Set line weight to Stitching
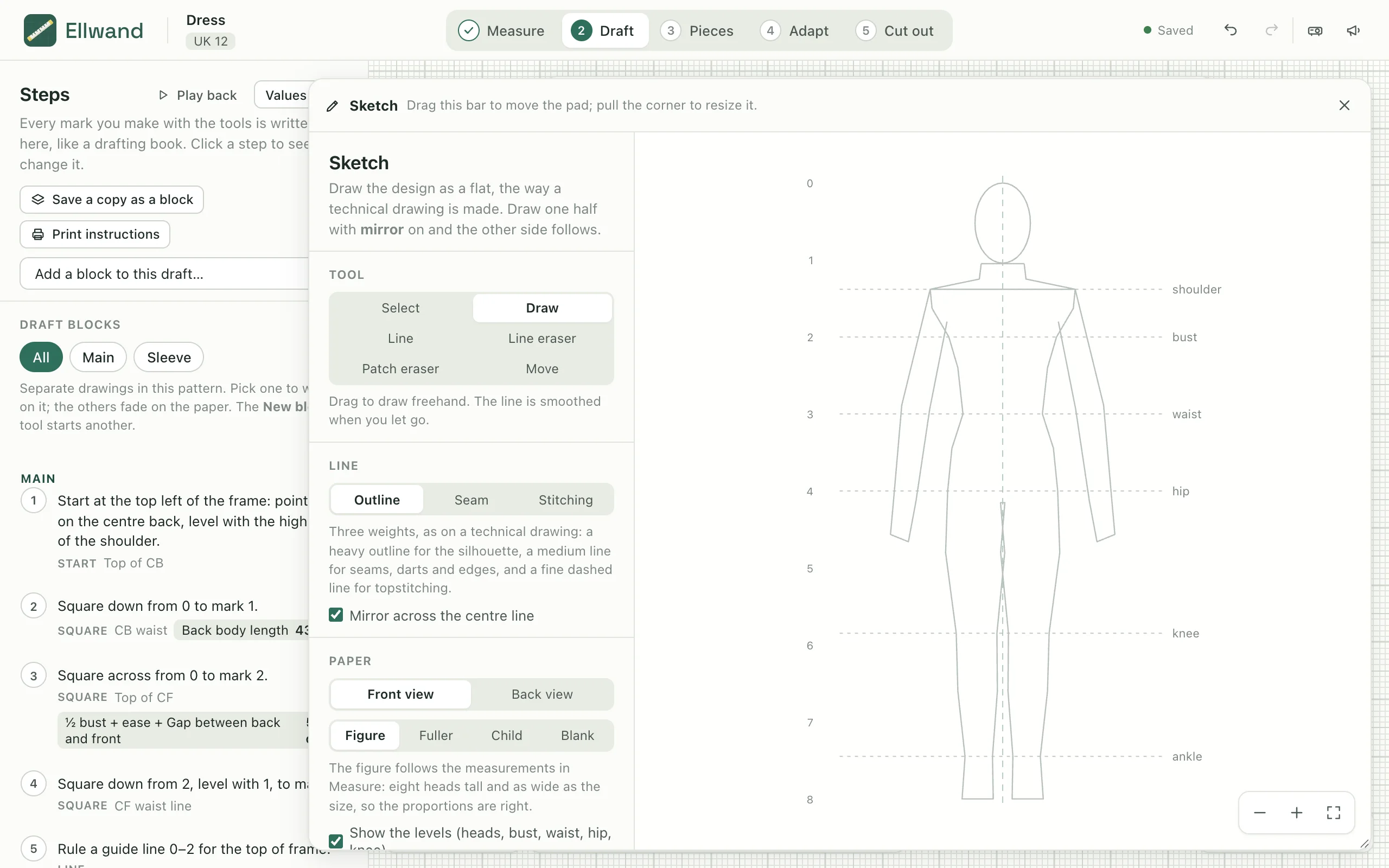This screenshot has height=868, width=1389. [x=565, y=500]
